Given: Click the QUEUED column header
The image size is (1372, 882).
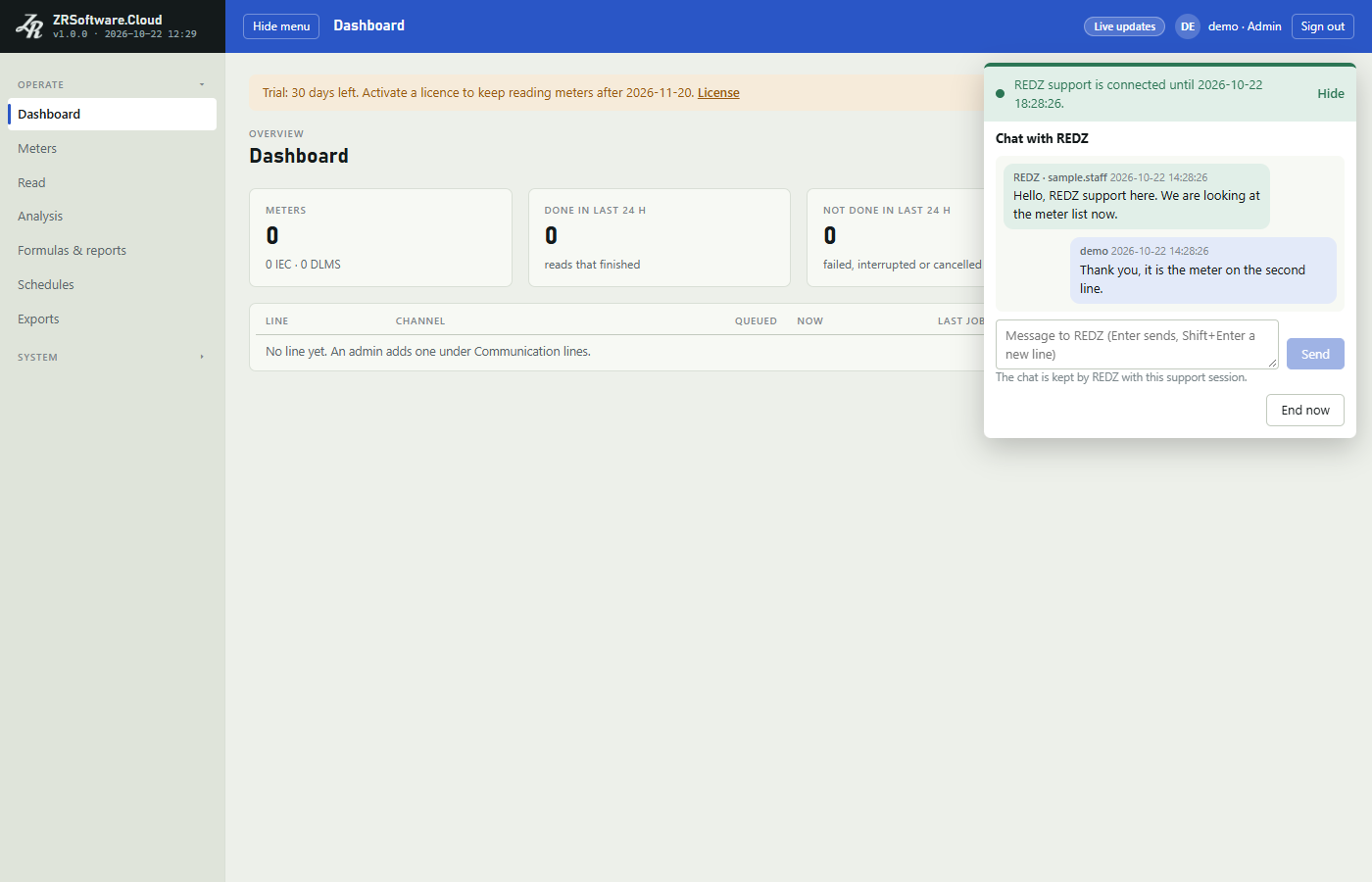Looking at the screenshot, I should click(x=756, y=321).
